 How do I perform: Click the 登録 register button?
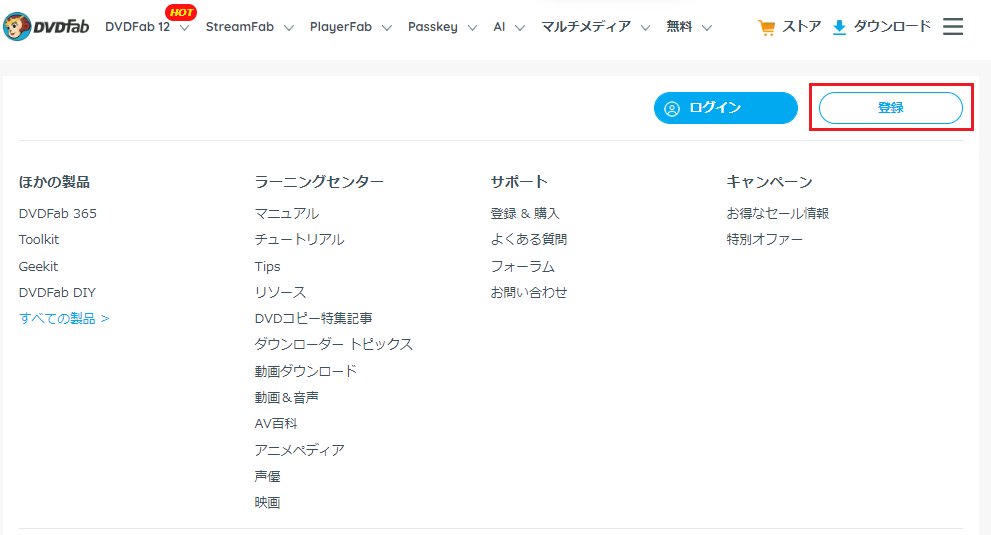(891, 108)
